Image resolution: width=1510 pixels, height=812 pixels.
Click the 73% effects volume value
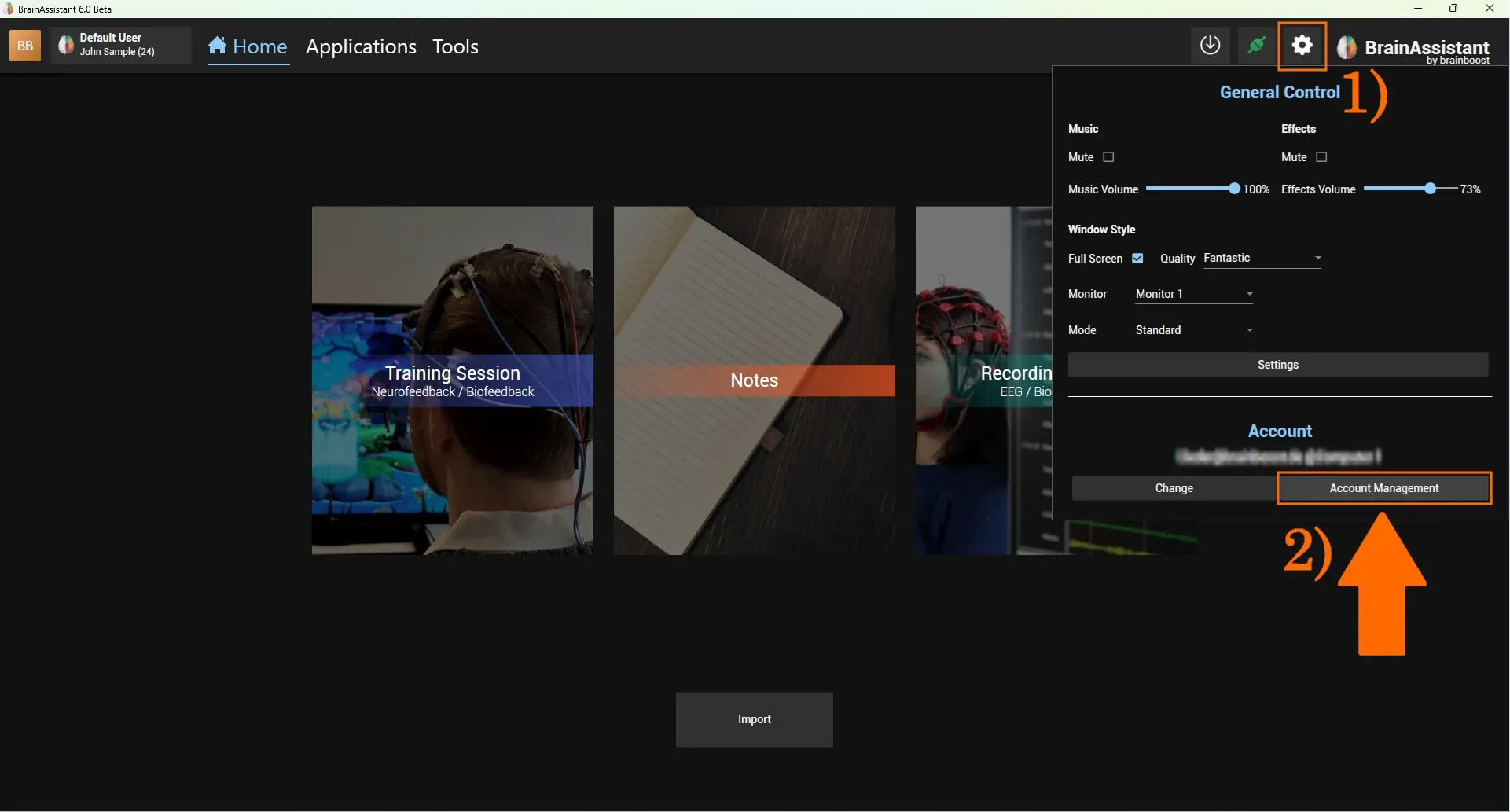pyautogui.click(x=1470, y=189)
